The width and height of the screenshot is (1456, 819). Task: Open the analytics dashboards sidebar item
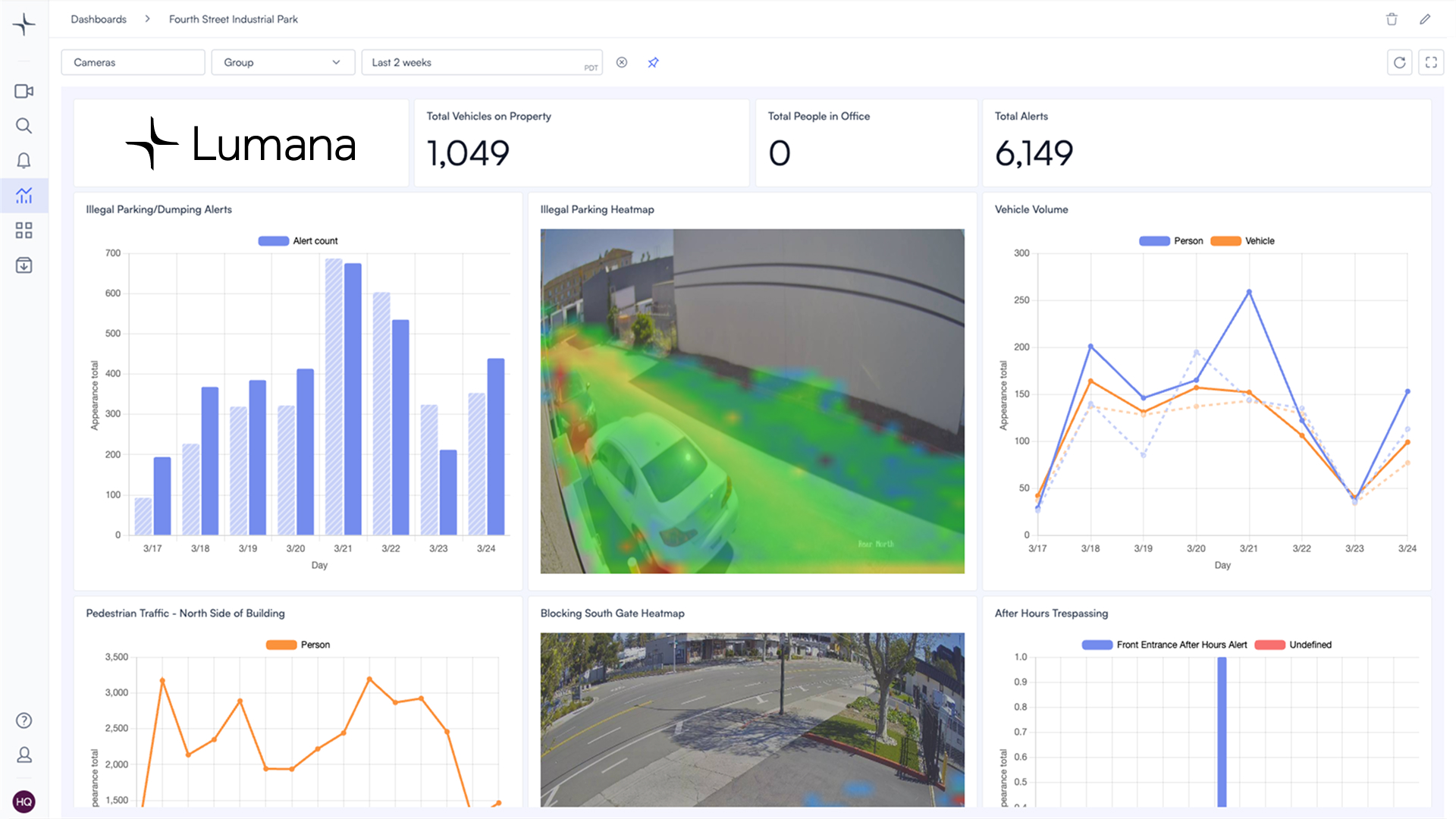[24, 196]
